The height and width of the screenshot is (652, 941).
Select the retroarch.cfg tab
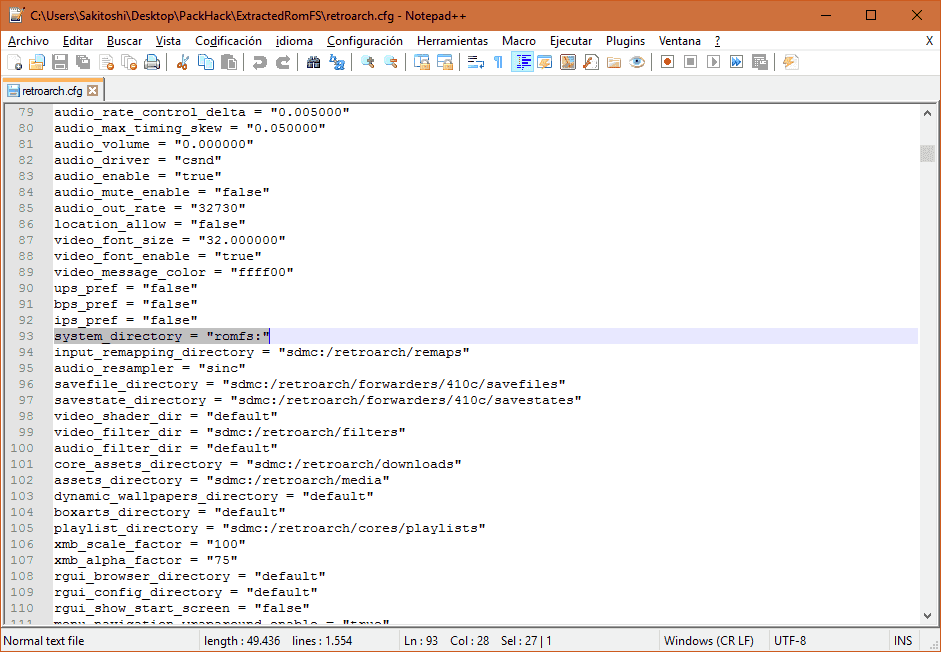point(52,91)
